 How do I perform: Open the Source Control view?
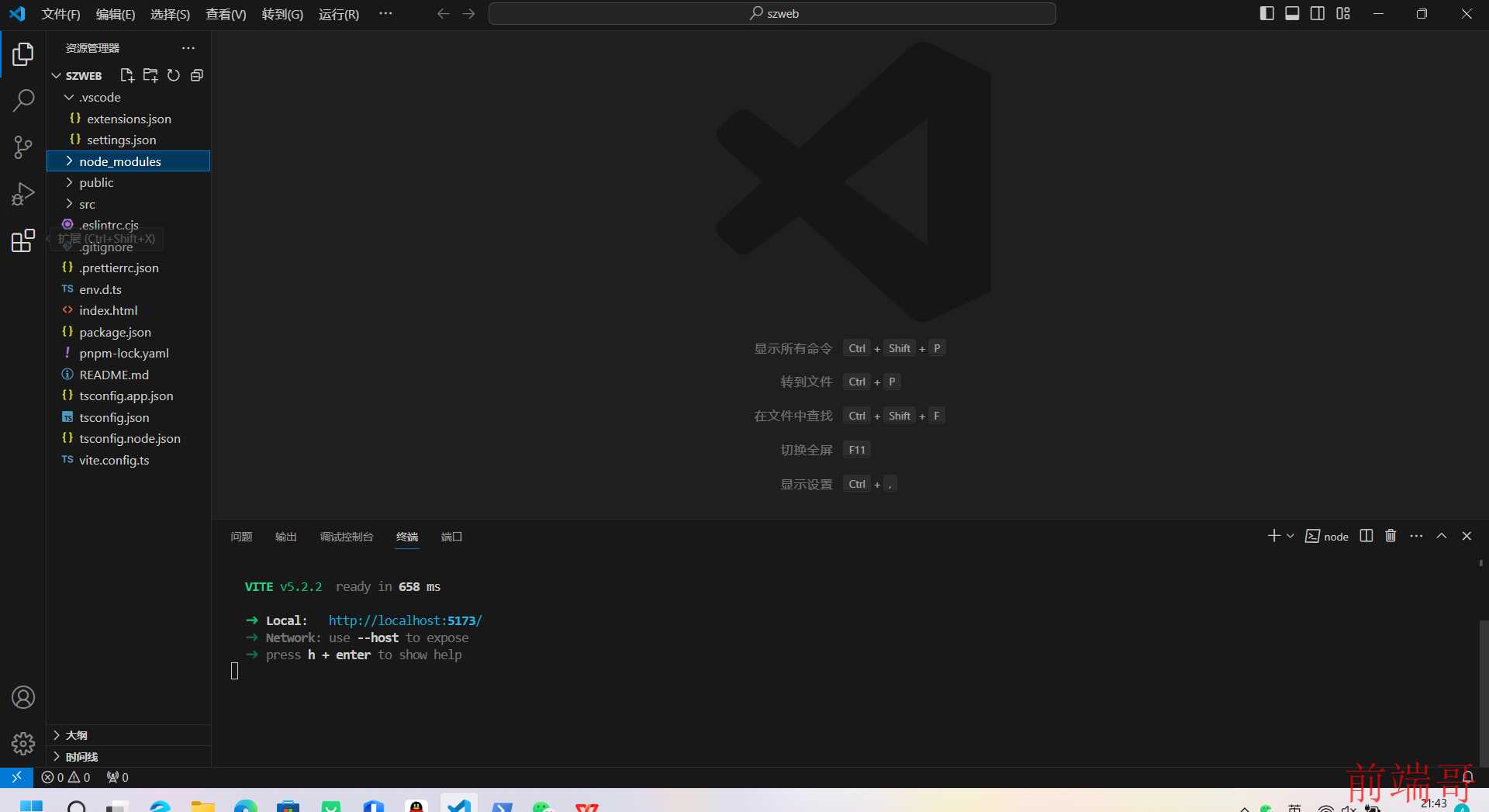(x=23, y=147)
